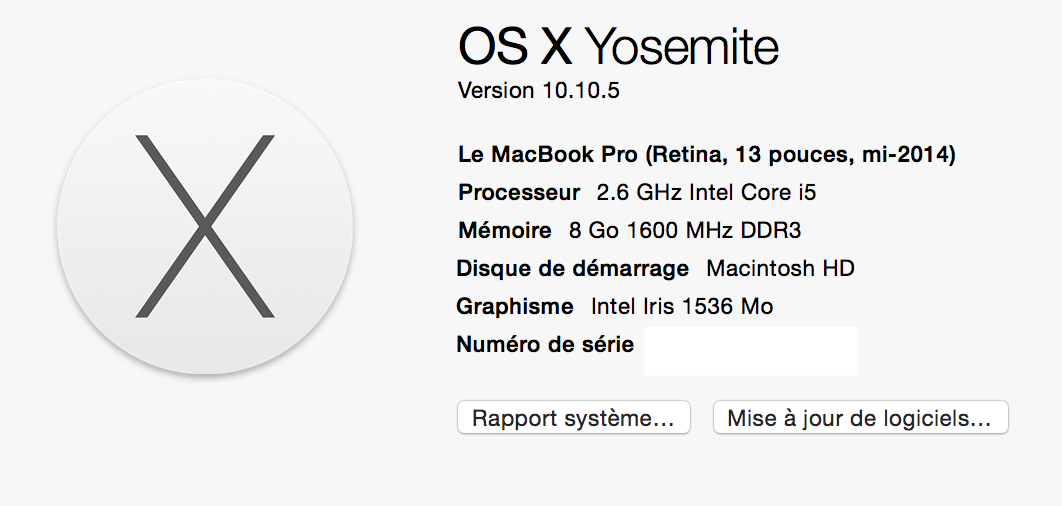Open the Rapport système… button
The image size is (1062, 506).
click(x=573, y=418)
